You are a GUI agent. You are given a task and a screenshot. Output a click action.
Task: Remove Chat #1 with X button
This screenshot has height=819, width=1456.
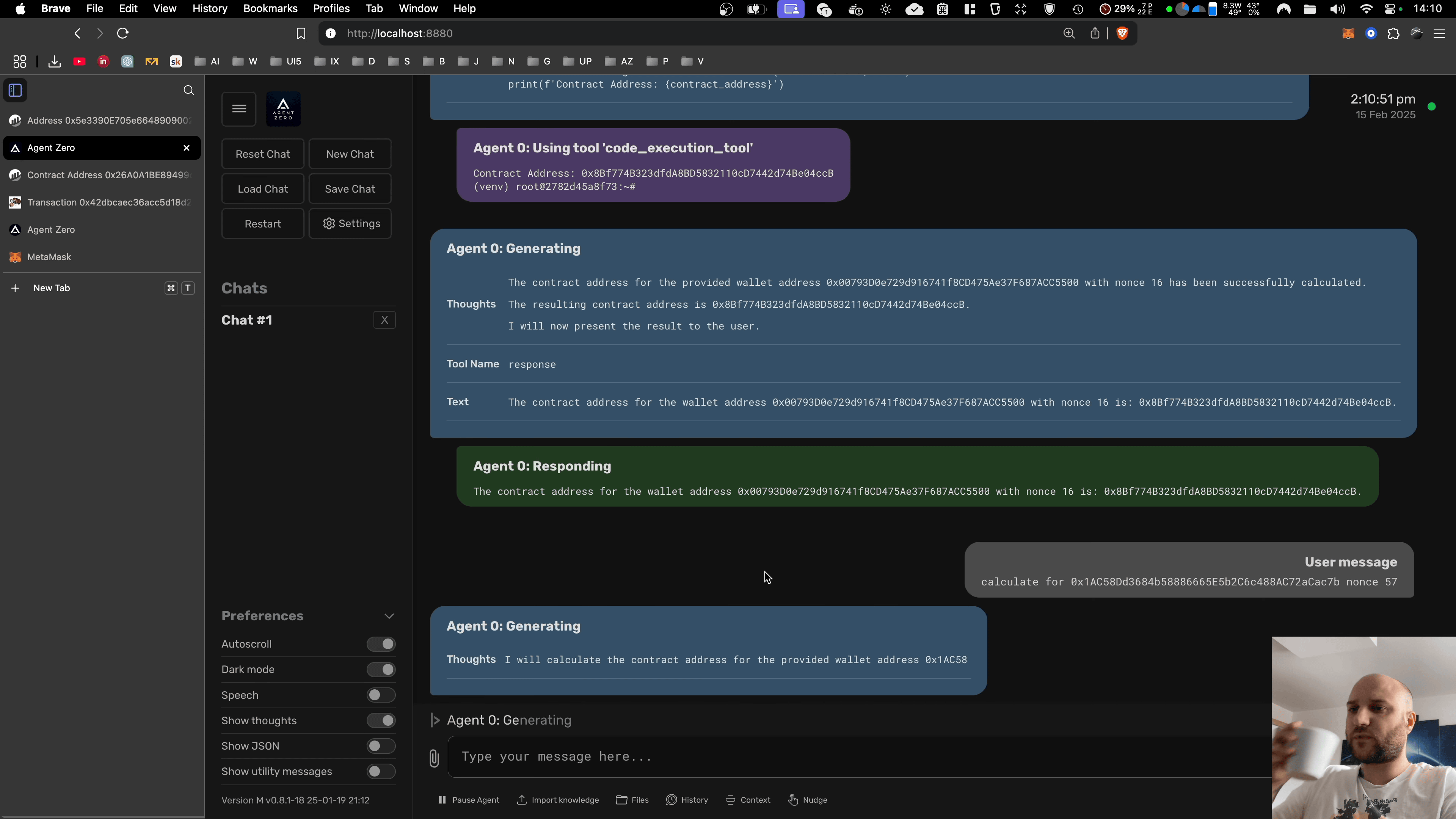(x=384, y=320)
